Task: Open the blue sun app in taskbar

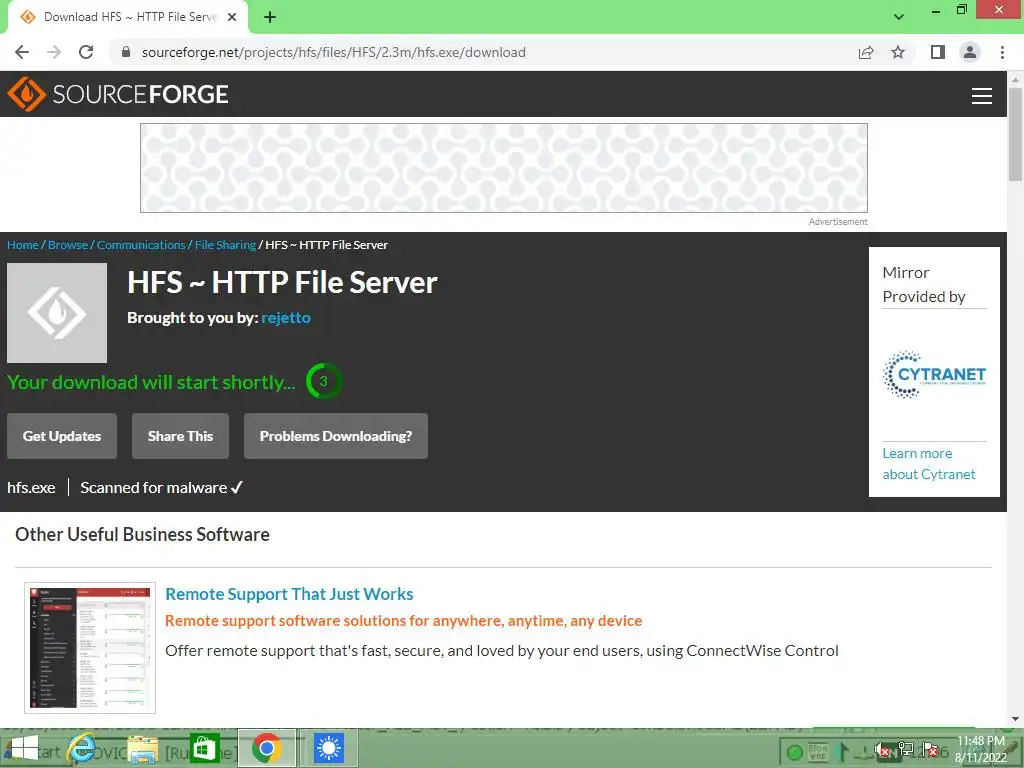Action: 328,748
